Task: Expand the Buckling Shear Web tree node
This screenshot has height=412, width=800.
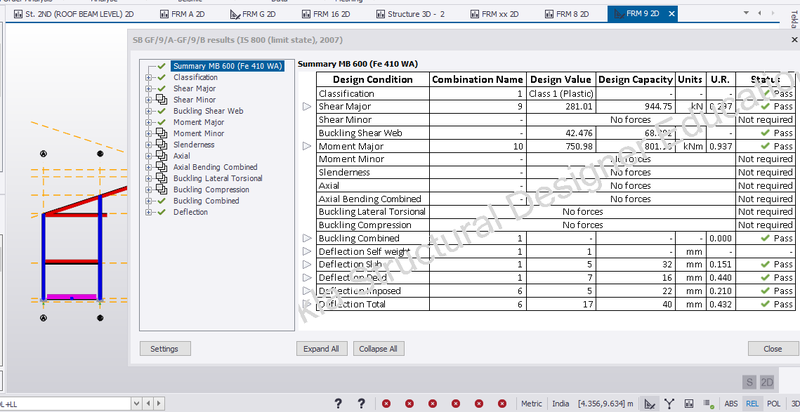Action: (148, 111)
